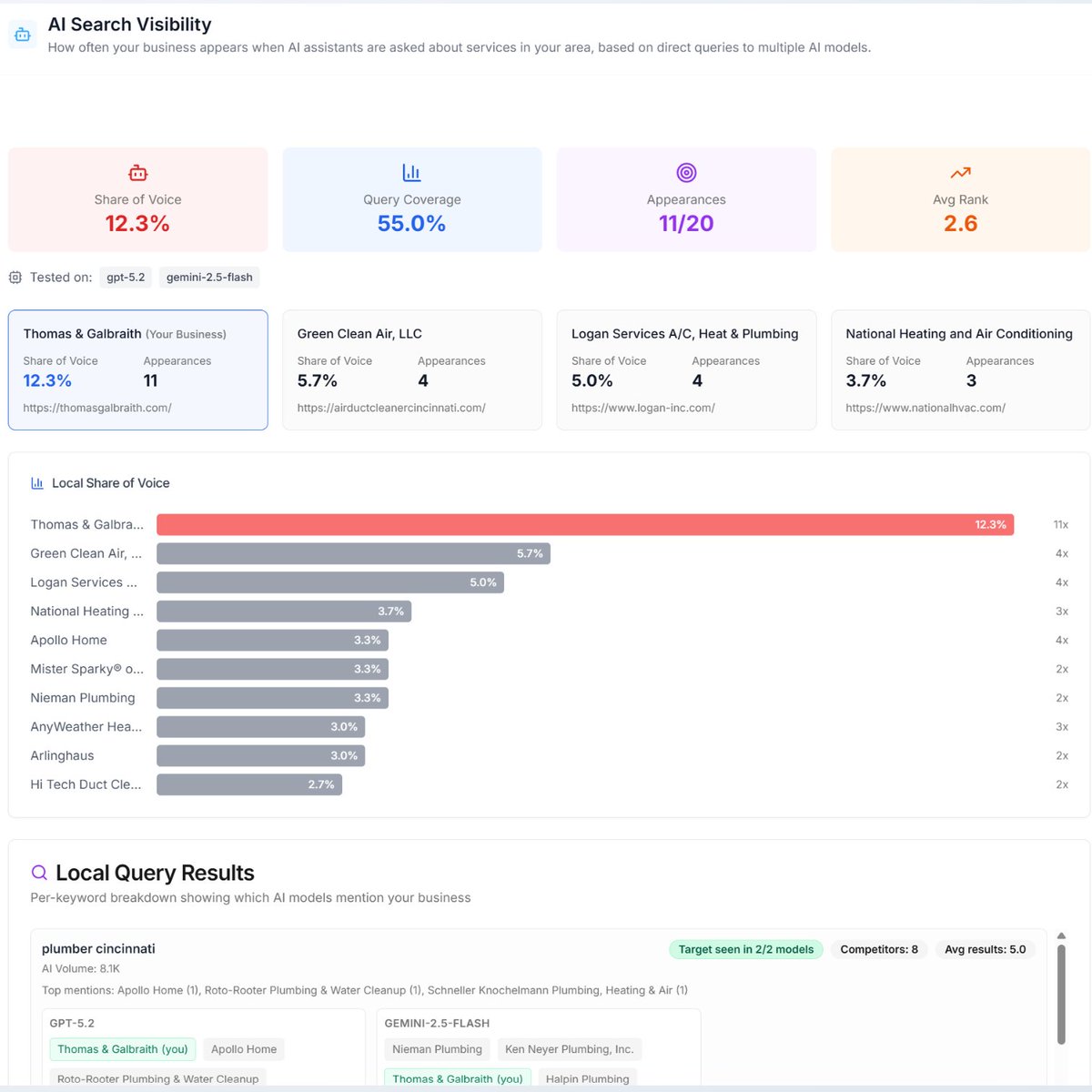Click the Query Coverage bar chart icon
Screen dimensions: 1092x1092
[x=411, y=172]
